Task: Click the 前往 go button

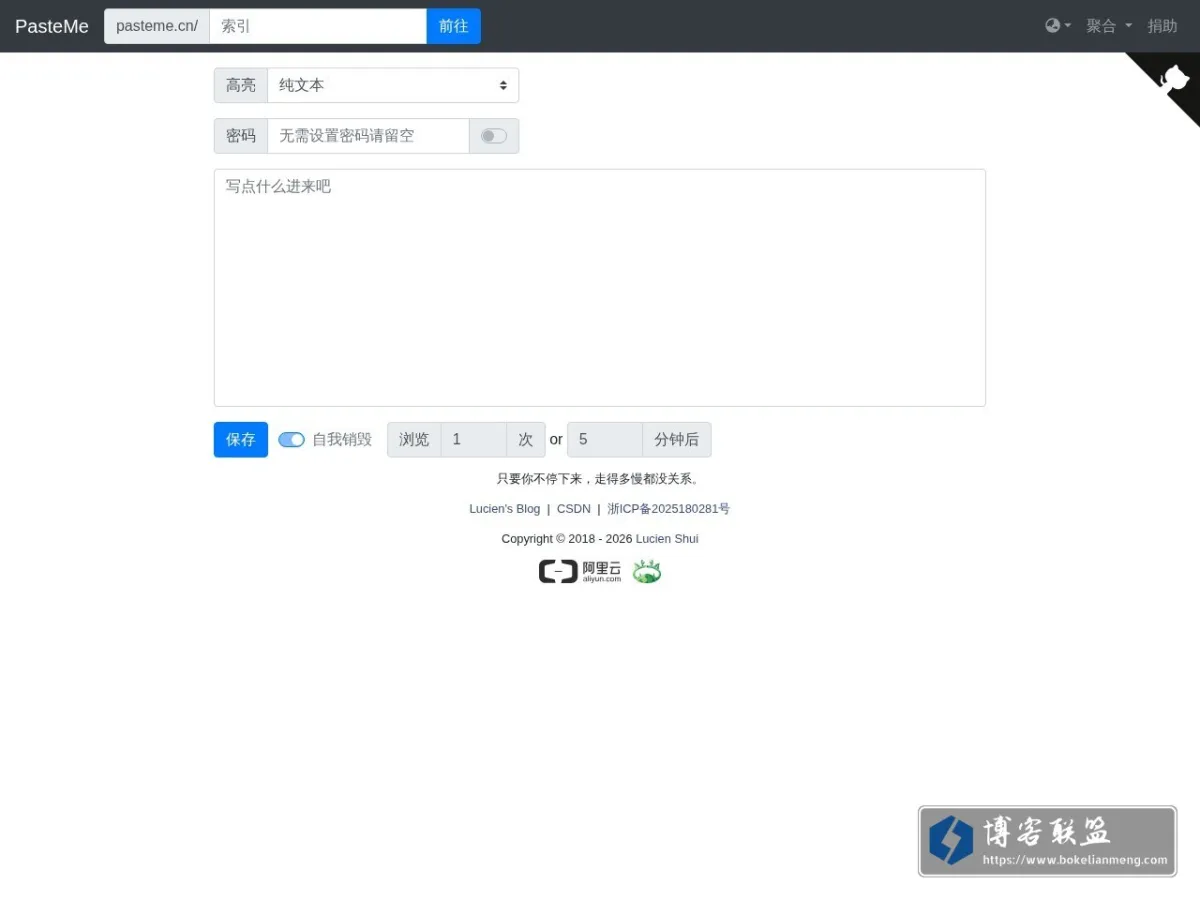Action: pyautogui.click(x=454, y=26)
